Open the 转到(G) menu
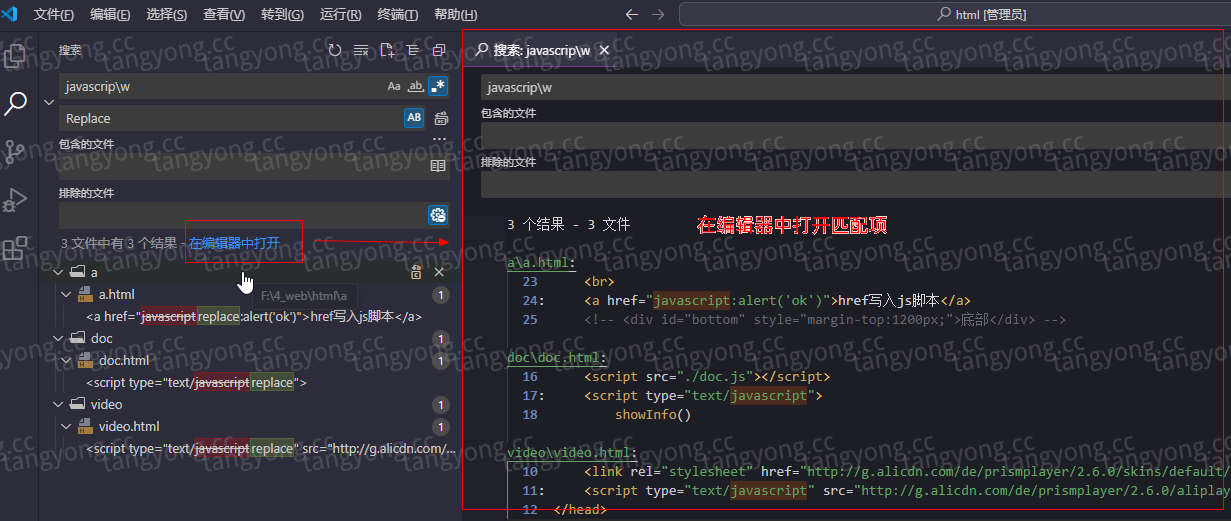The width and height of the screenshot is (1231, 521). pyautogui.click(x=283, y=15)
